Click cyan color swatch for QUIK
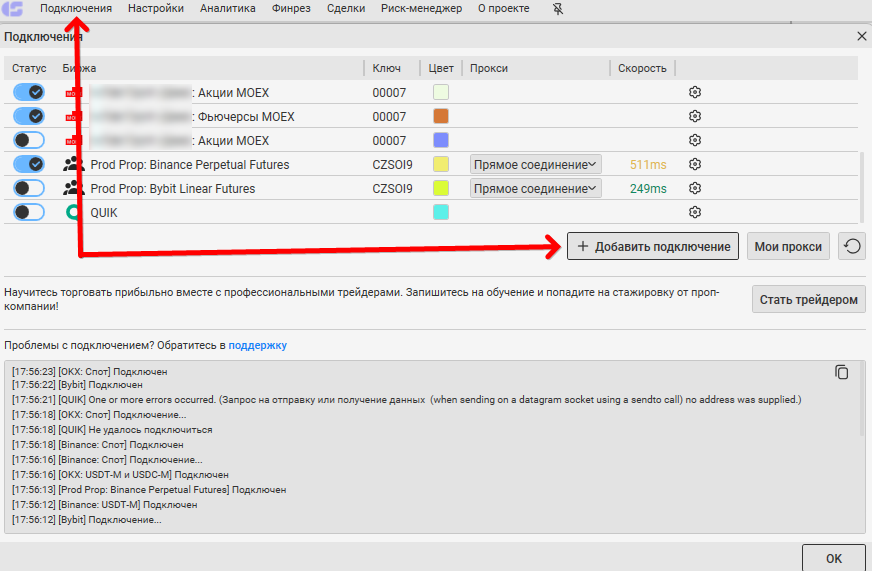Viewport: 872px width, 571px height. tap(440, 212)
